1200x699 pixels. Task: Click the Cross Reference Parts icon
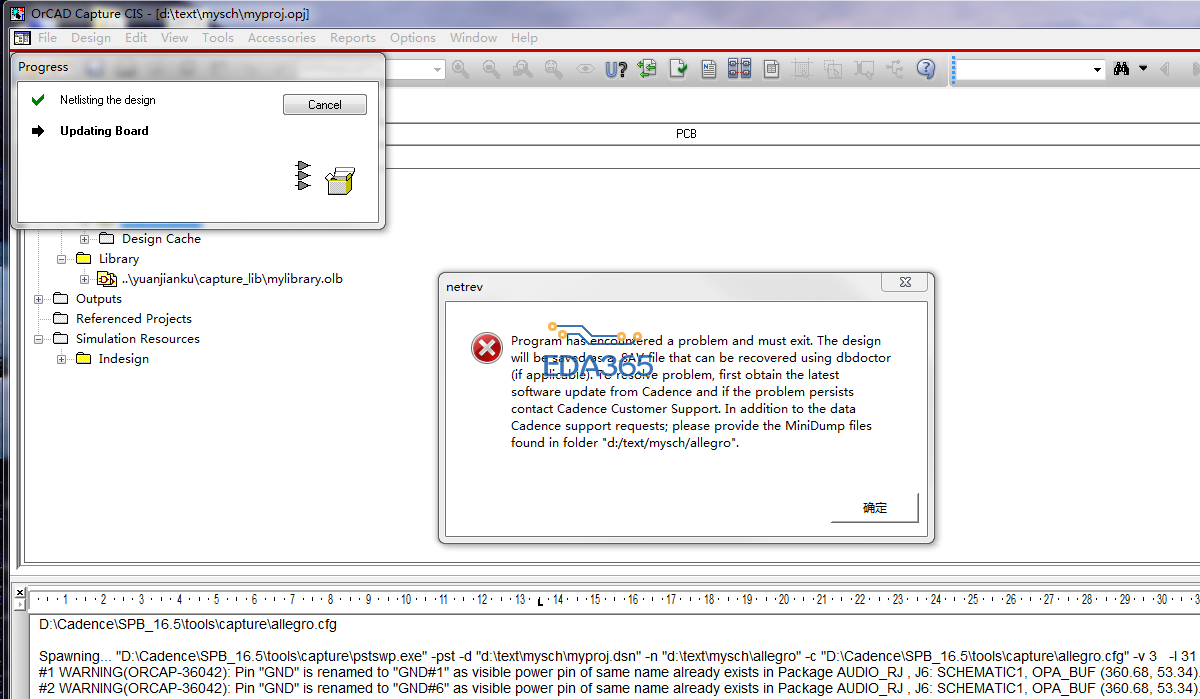[739, 69]
